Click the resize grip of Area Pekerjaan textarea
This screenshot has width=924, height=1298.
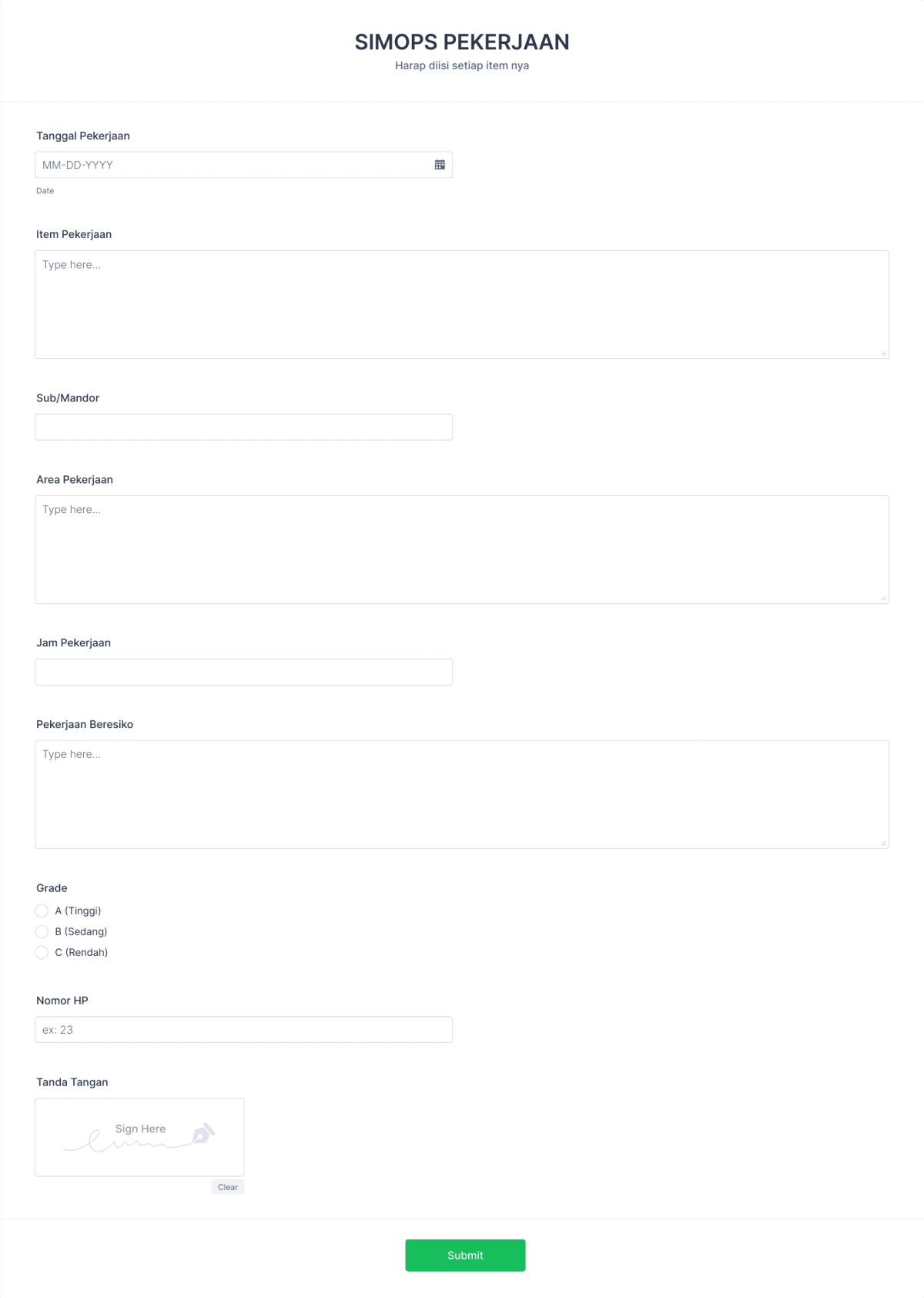(x=884, y=597)
